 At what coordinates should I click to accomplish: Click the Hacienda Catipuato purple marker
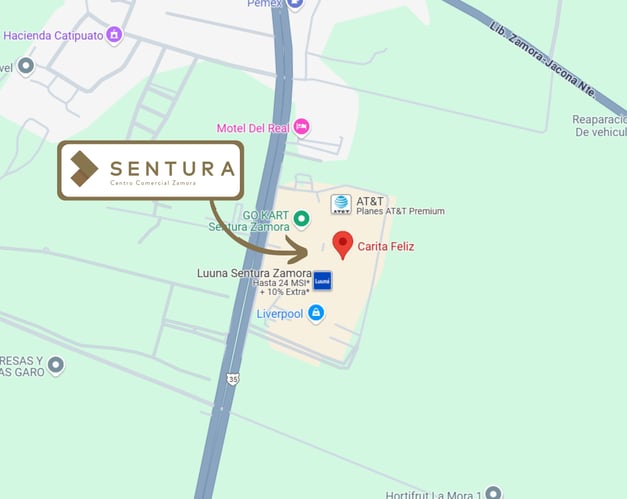pyautogui.click(x=115, y=35)
